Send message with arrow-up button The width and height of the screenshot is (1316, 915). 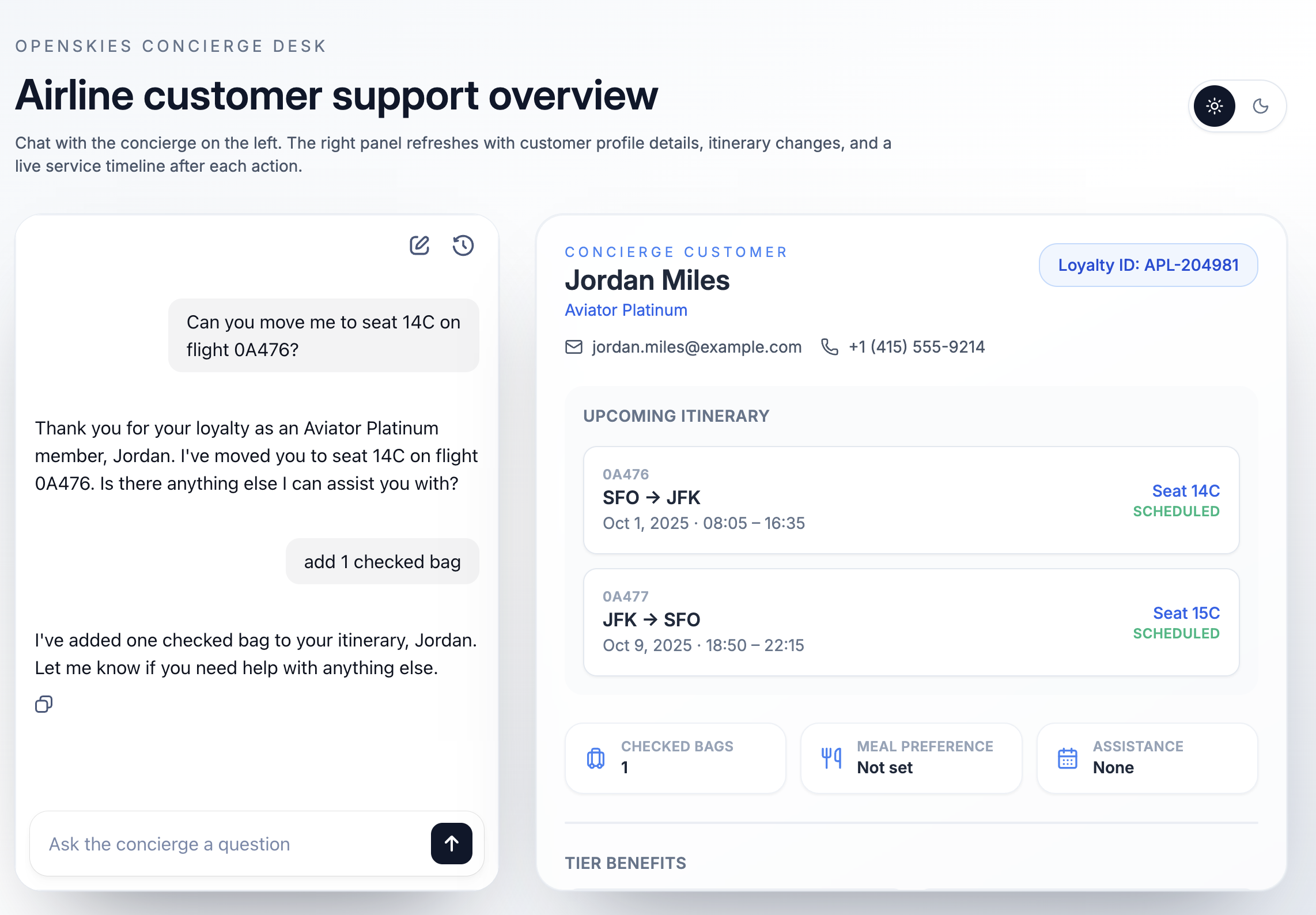click(x=452, y=844)
